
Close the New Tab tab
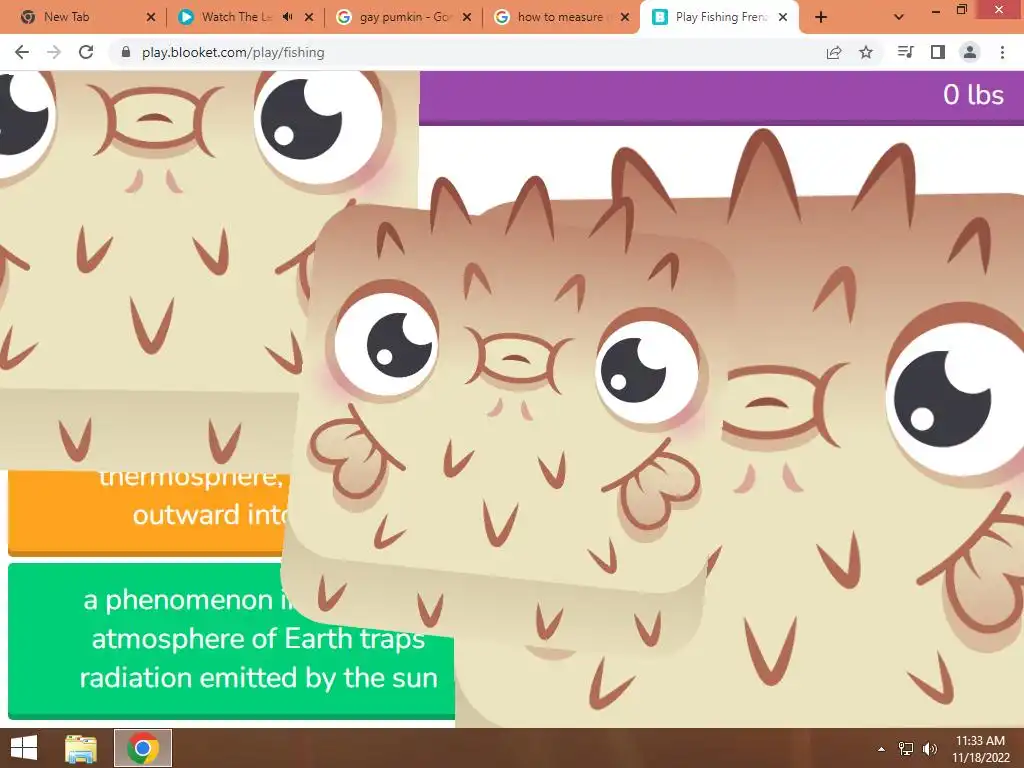[151, 17]
